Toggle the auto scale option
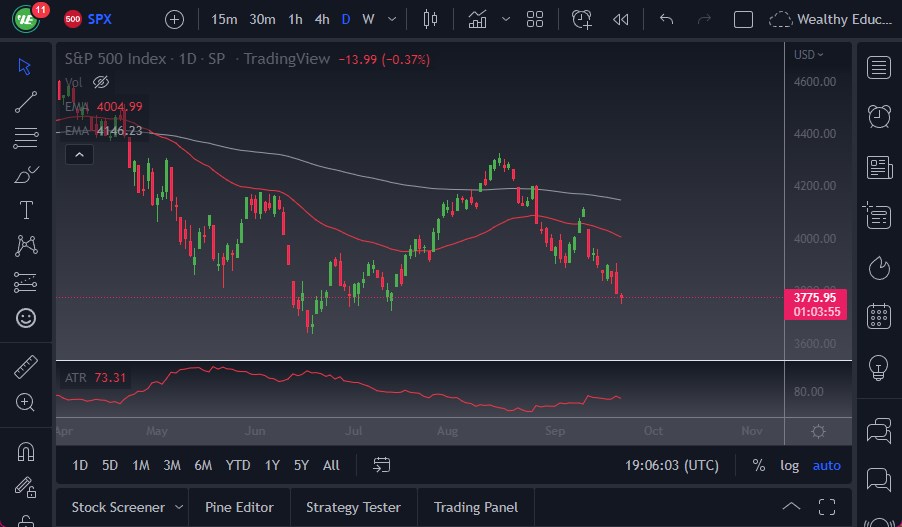This screenshot has height=527, width=902. point(826,465)
